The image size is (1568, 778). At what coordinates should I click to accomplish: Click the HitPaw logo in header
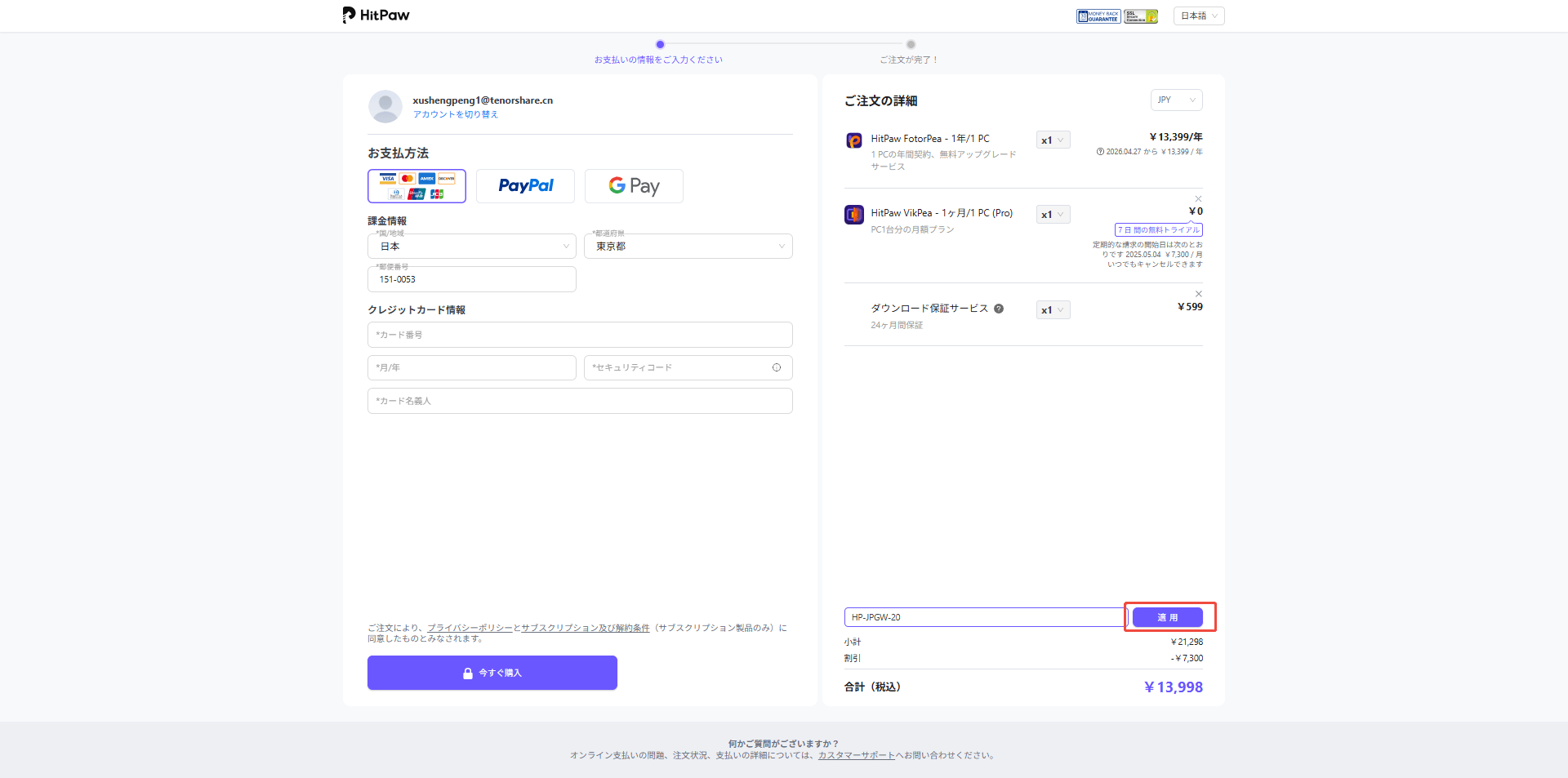click(376, 16)
